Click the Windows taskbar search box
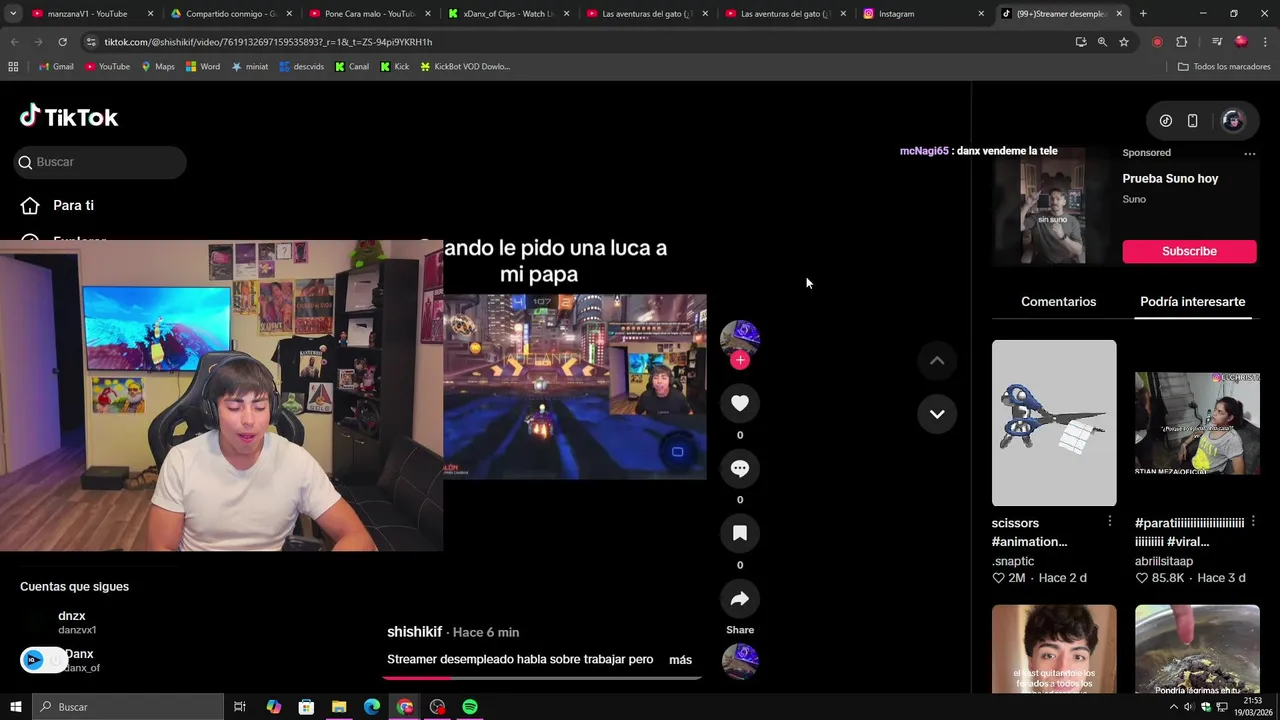Viewport: 1280px width, 720px height. click(x=128, y=707)
